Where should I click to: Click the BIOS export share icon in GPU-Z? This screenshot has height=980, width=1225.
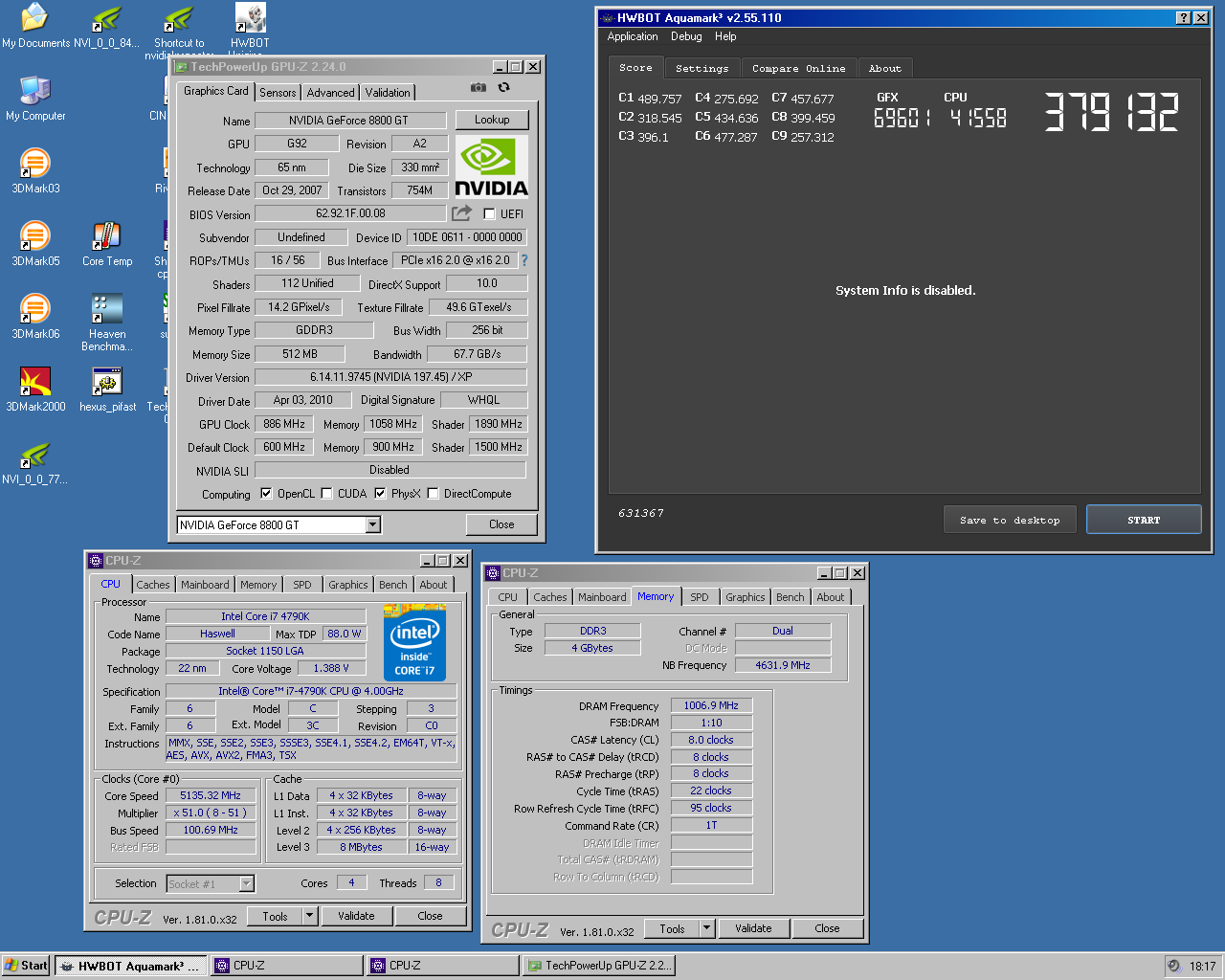point(462,212)
